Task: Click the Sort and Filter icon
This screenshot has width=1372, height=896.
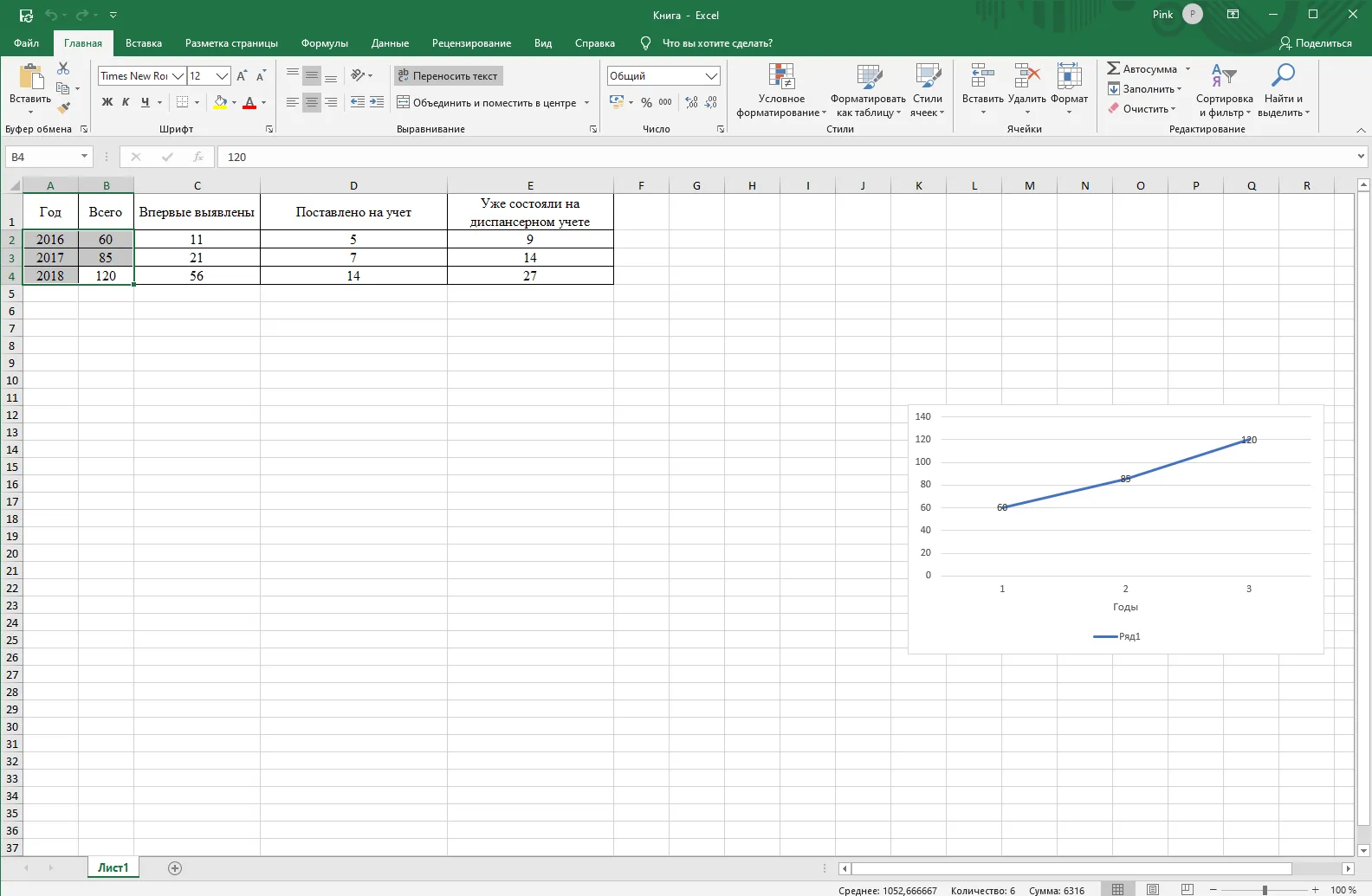Action: [1224, 75]
